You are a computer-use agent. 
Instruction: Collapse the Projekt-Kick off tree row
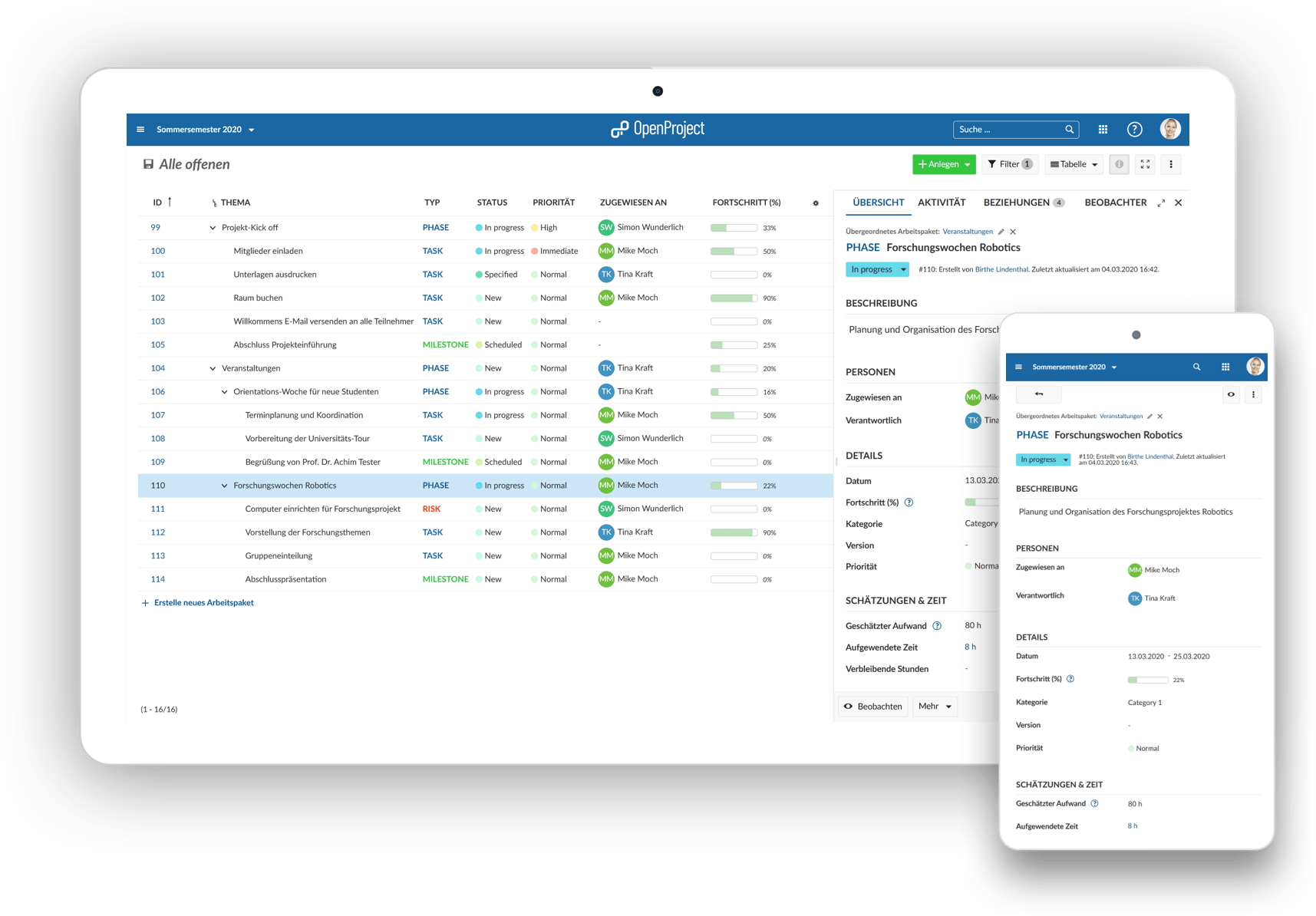[x=213, y=228]
